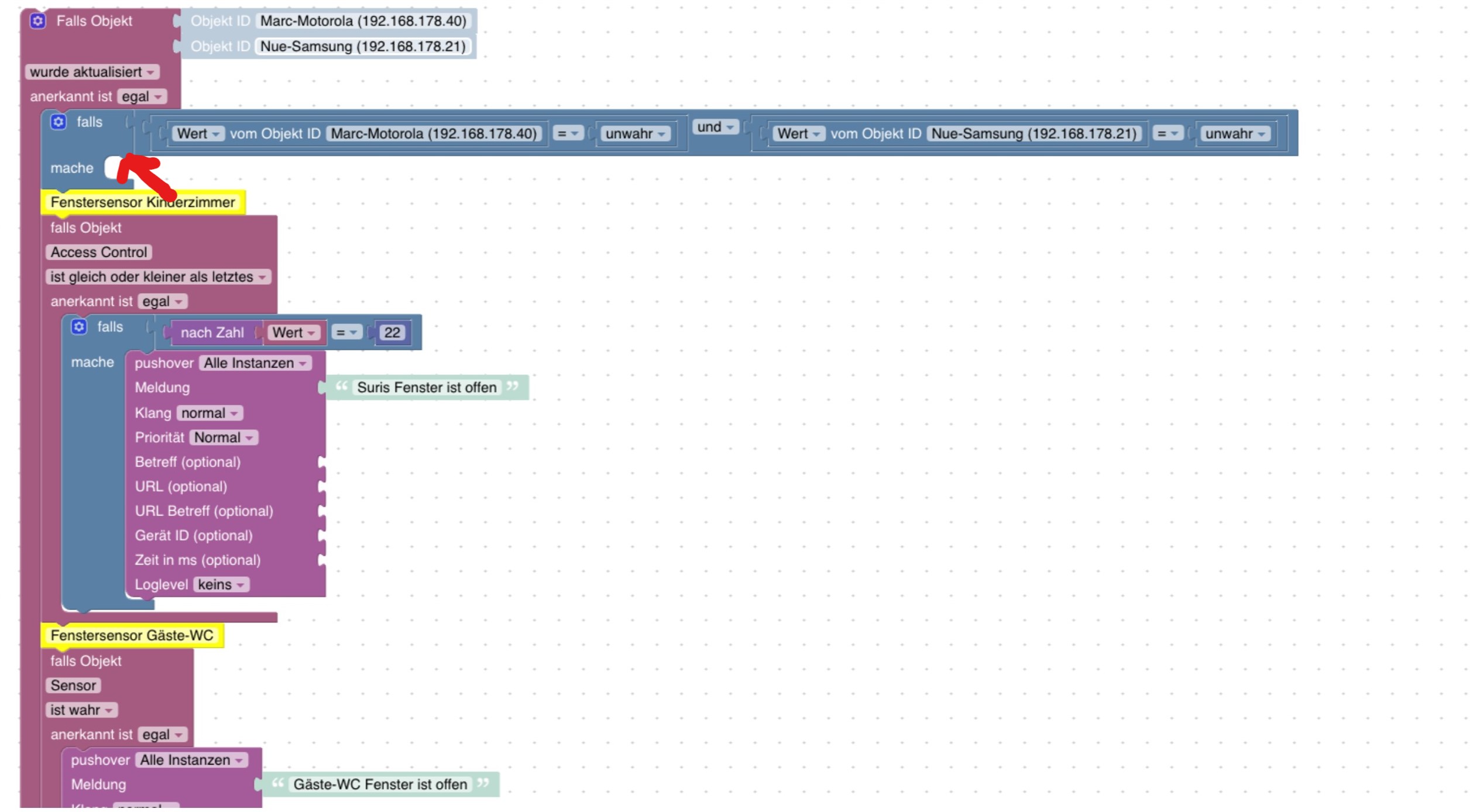The height and width of the screenshot is (812, 1473).
Task: Open 'anerkannt ist egal' dropdown under Access Control
Action: (x=163, y=302)
